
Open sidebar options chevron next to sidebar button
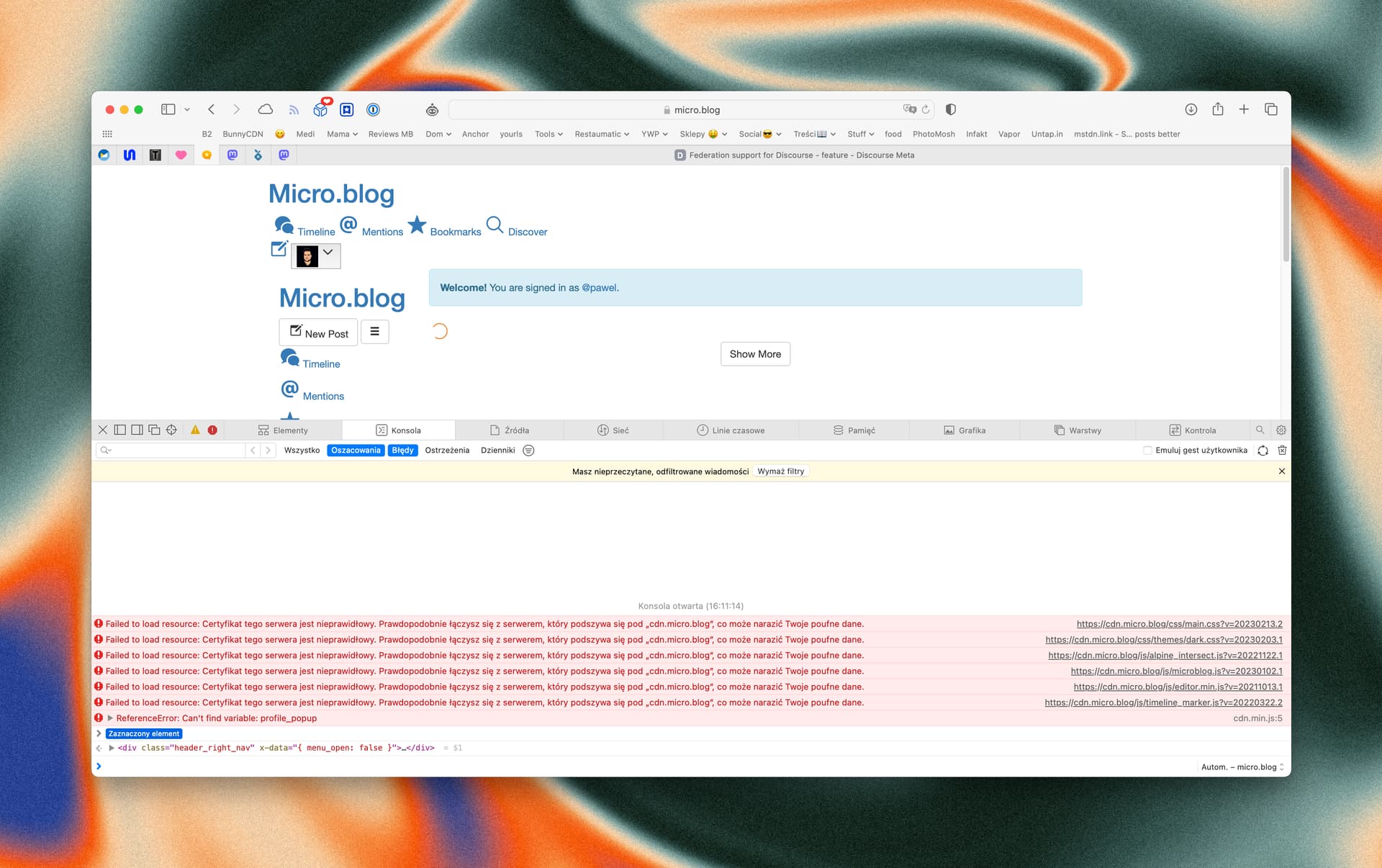(187, 109)
